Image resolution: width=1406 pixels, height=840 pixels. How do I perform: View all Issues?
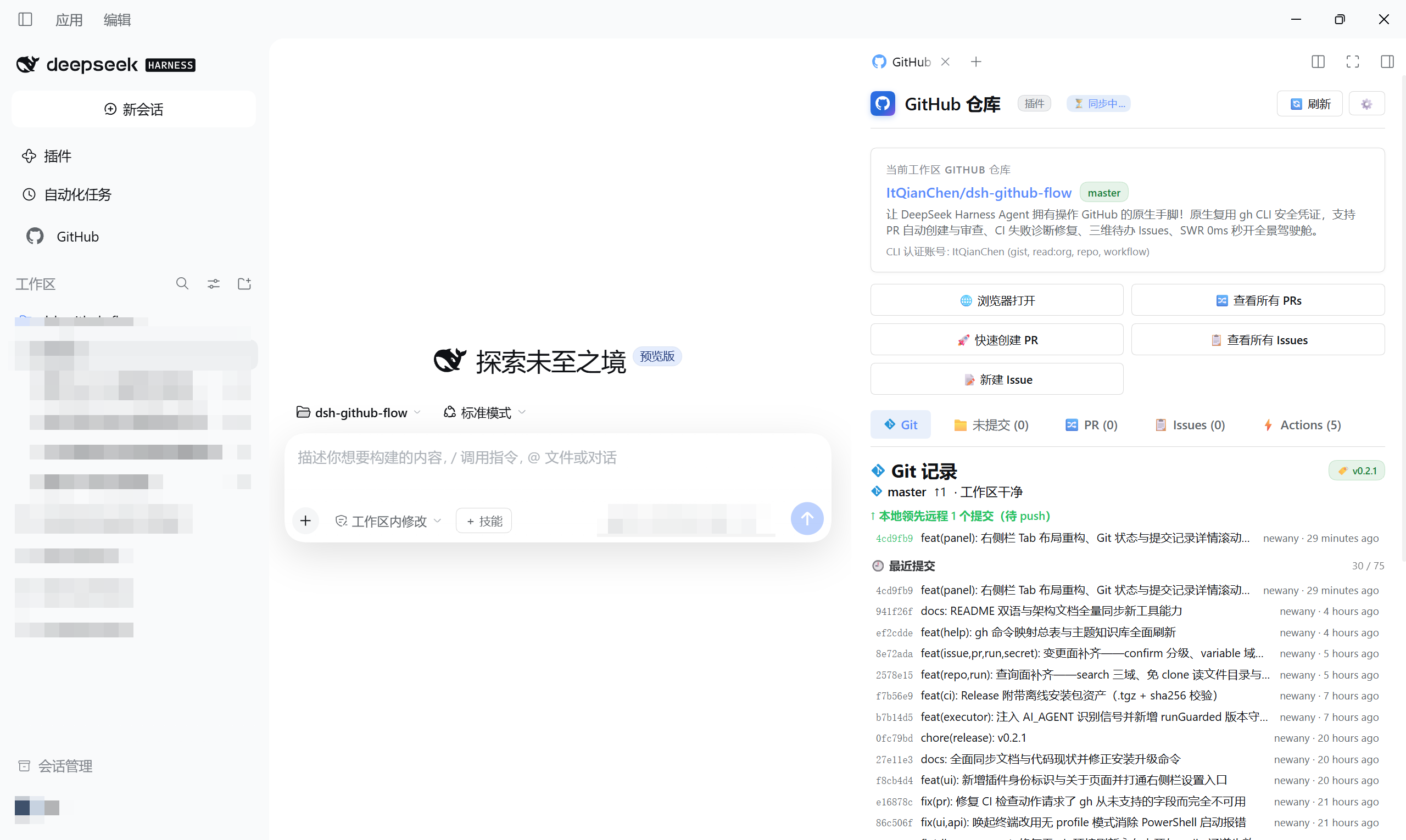(1258, 340)
